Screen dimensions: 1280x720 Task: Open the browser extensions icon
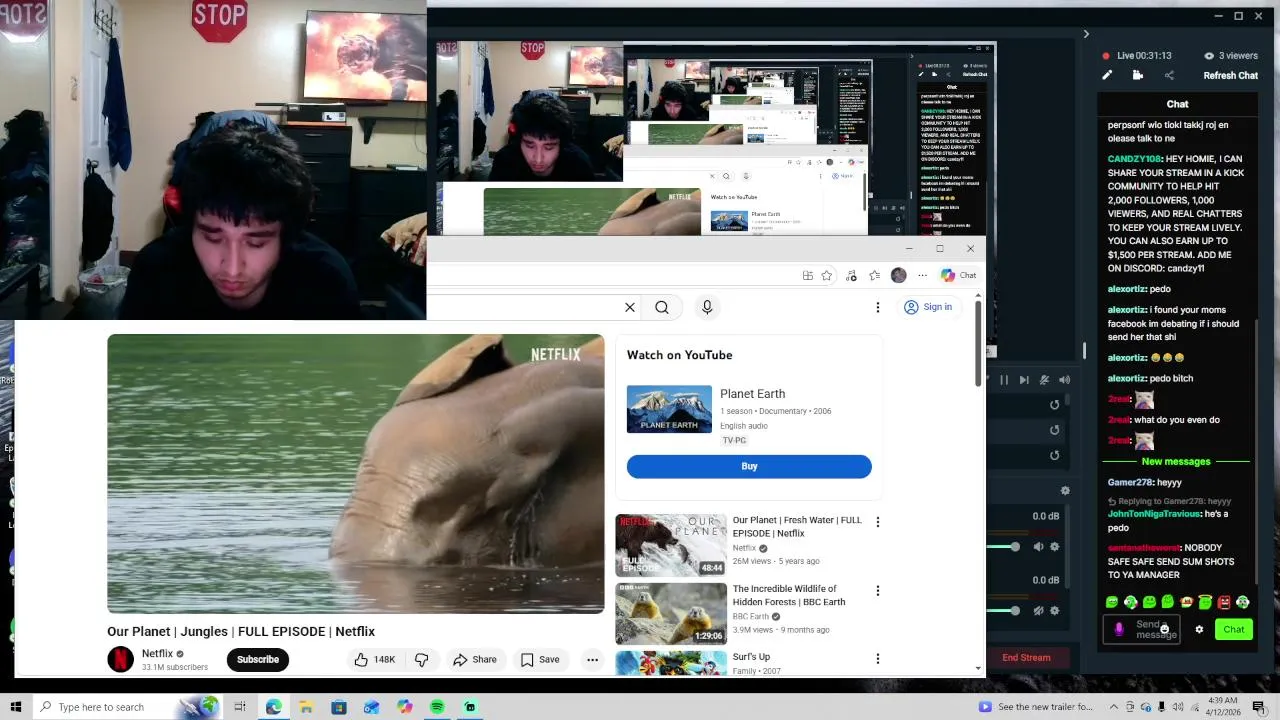[x=851, y=276]
